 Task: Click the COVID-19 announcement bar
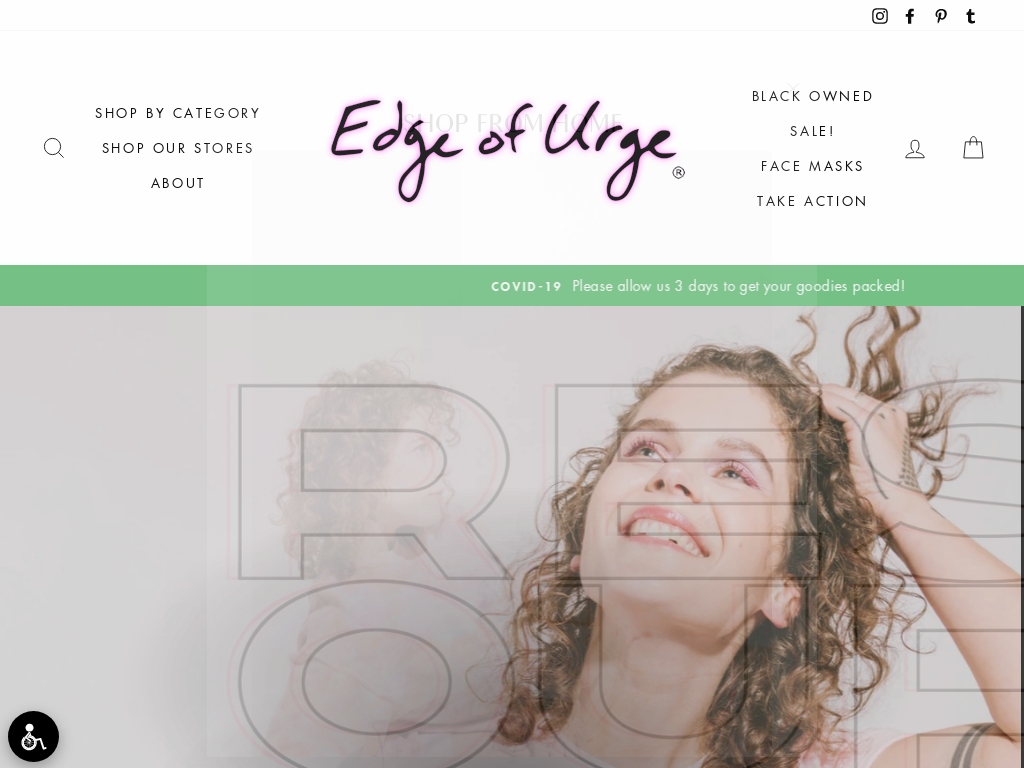point(512,285)
